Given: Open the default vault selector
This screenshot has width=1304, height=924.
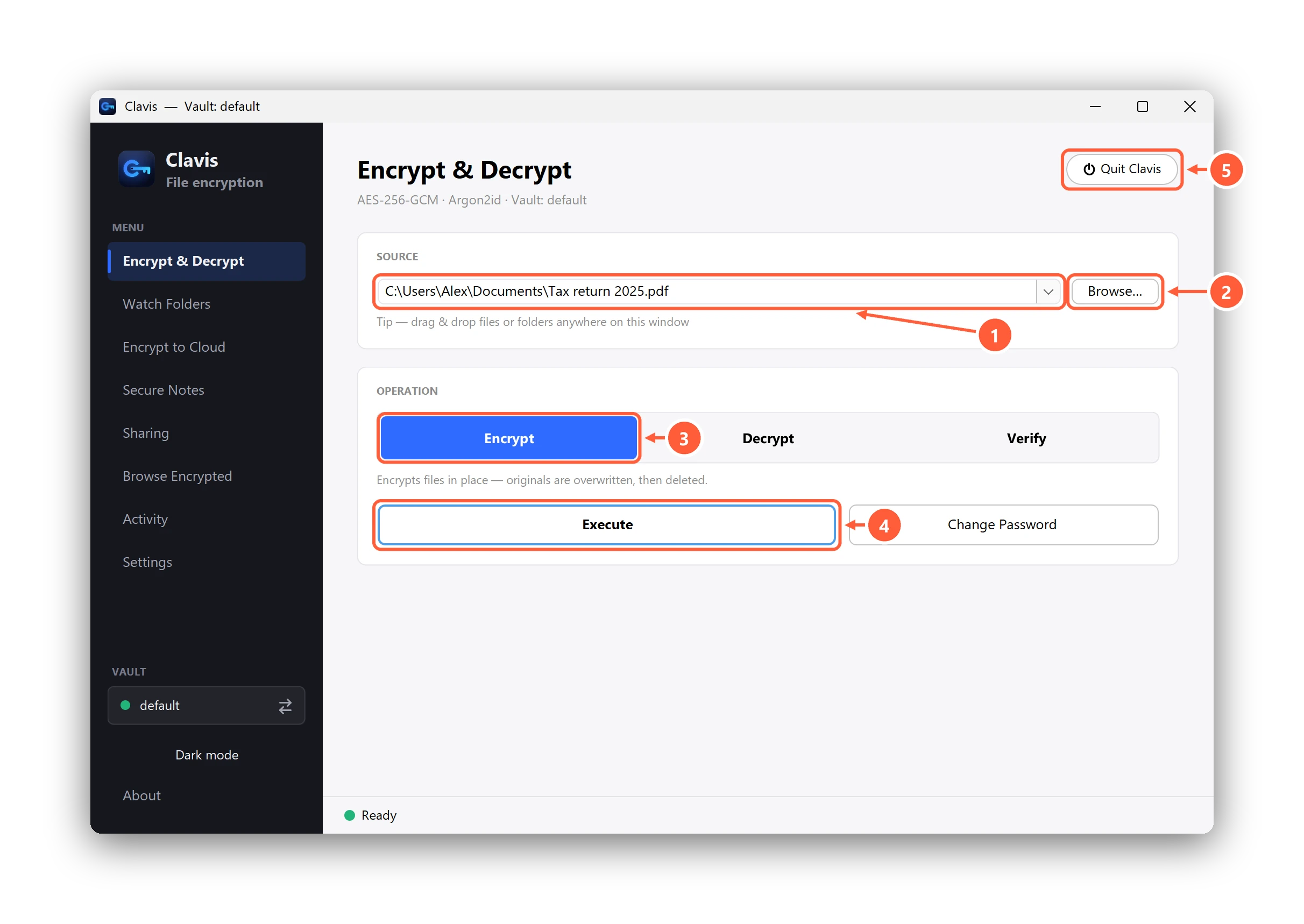Looking at the screenshot, I should pyautogui.click(x=207, y=706).
